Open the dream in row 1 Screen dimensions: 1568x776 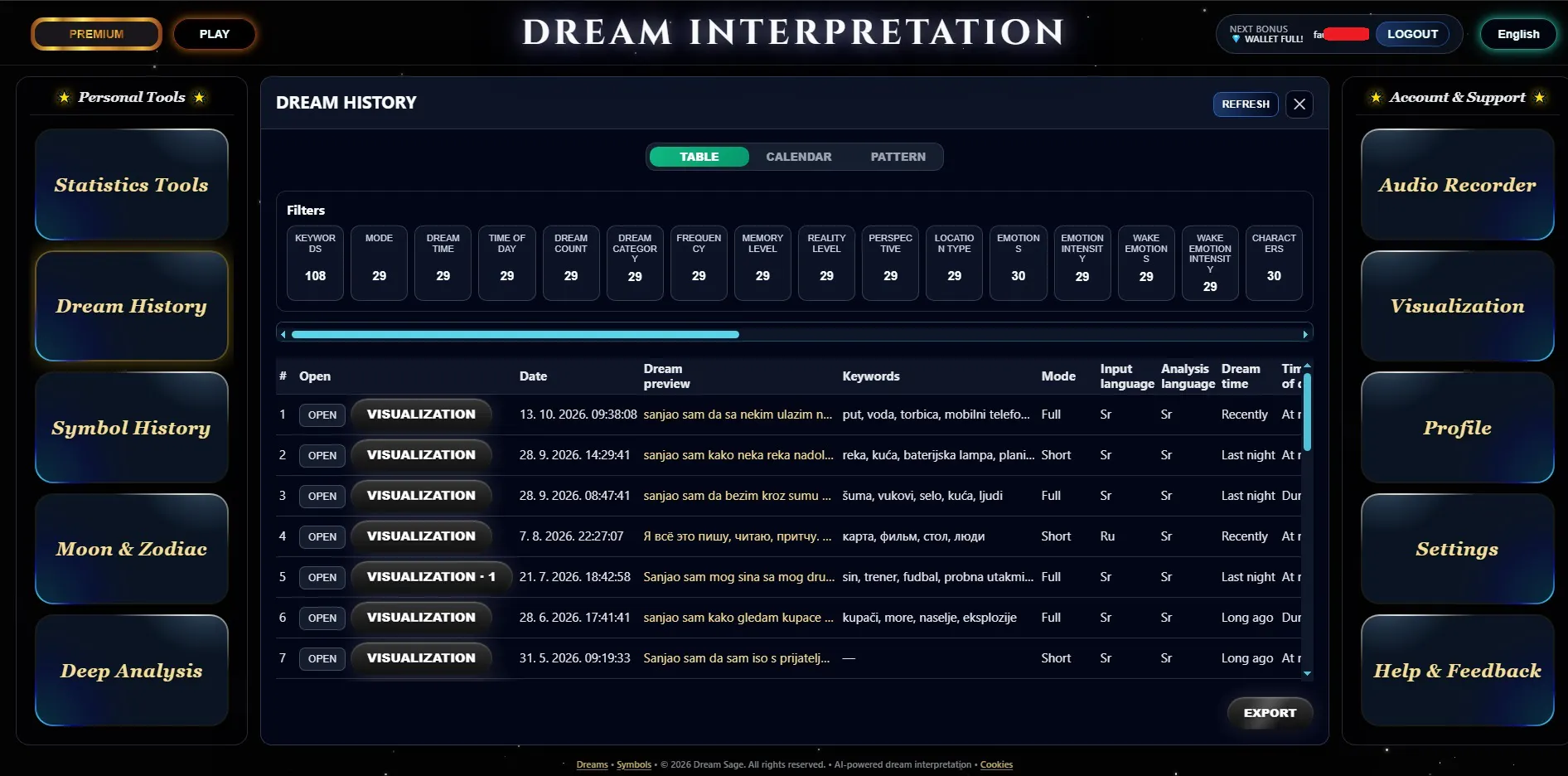tap(322, 415)
